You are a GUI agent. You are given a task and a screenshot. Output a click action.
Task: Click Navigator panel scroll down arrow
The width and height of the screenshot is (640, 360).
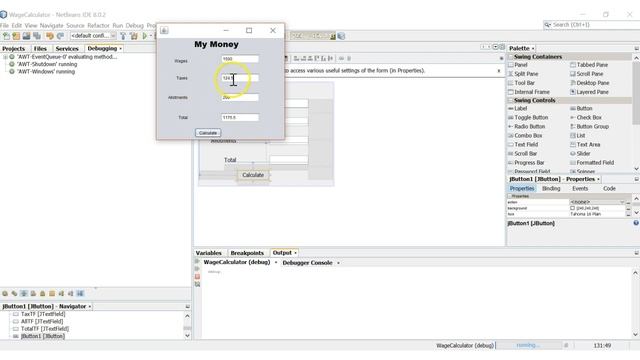point(187,336)
